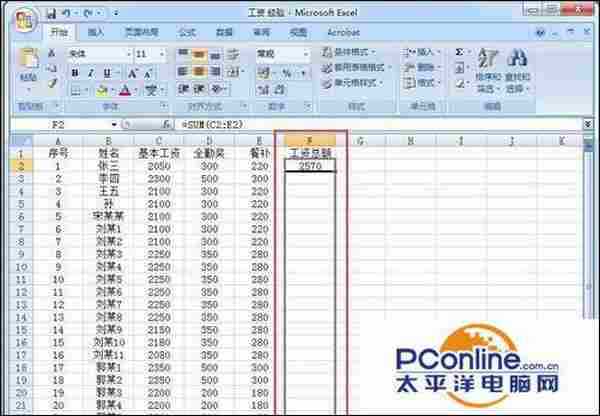Screen dimensions: 600x416
Task: Decrease cell indent
Action: pos(183,89)
